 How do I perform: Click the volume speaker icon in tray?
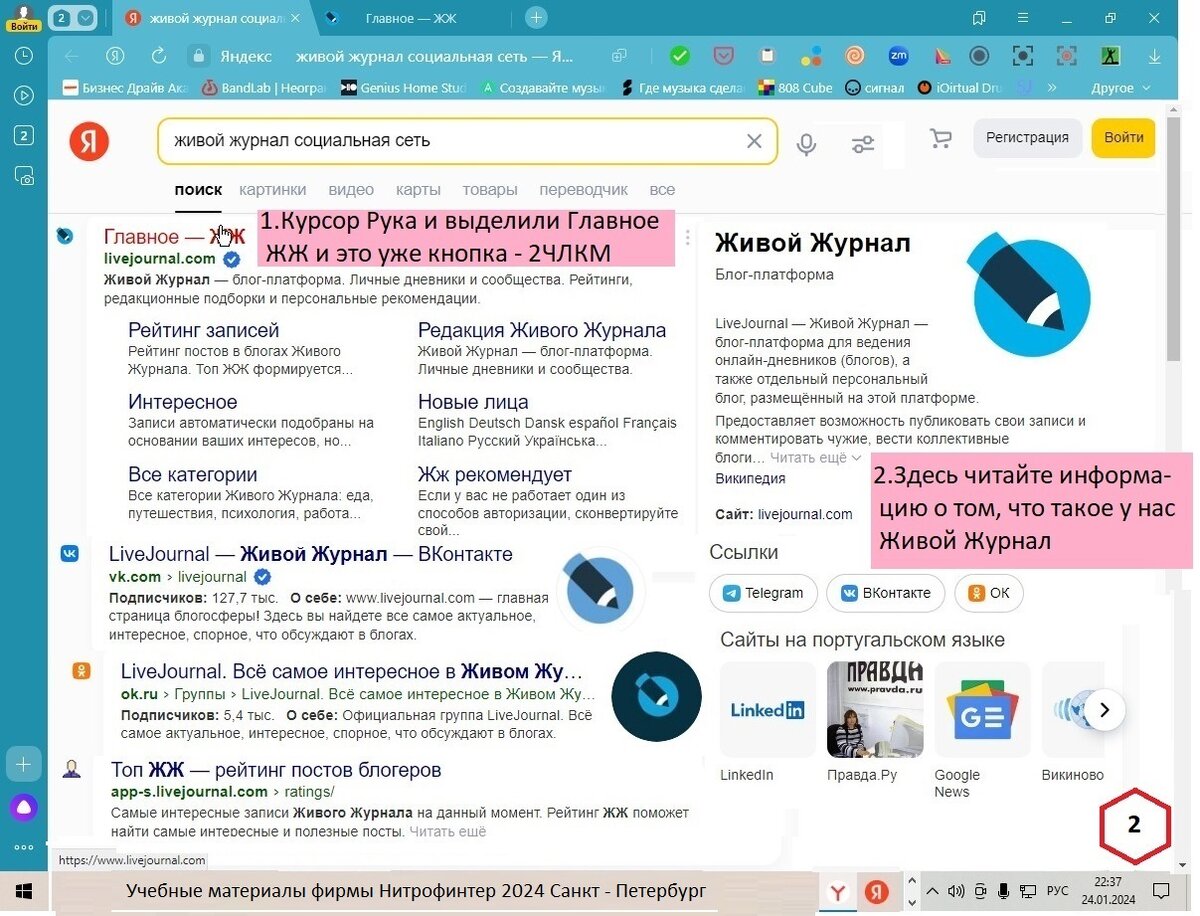955,891
